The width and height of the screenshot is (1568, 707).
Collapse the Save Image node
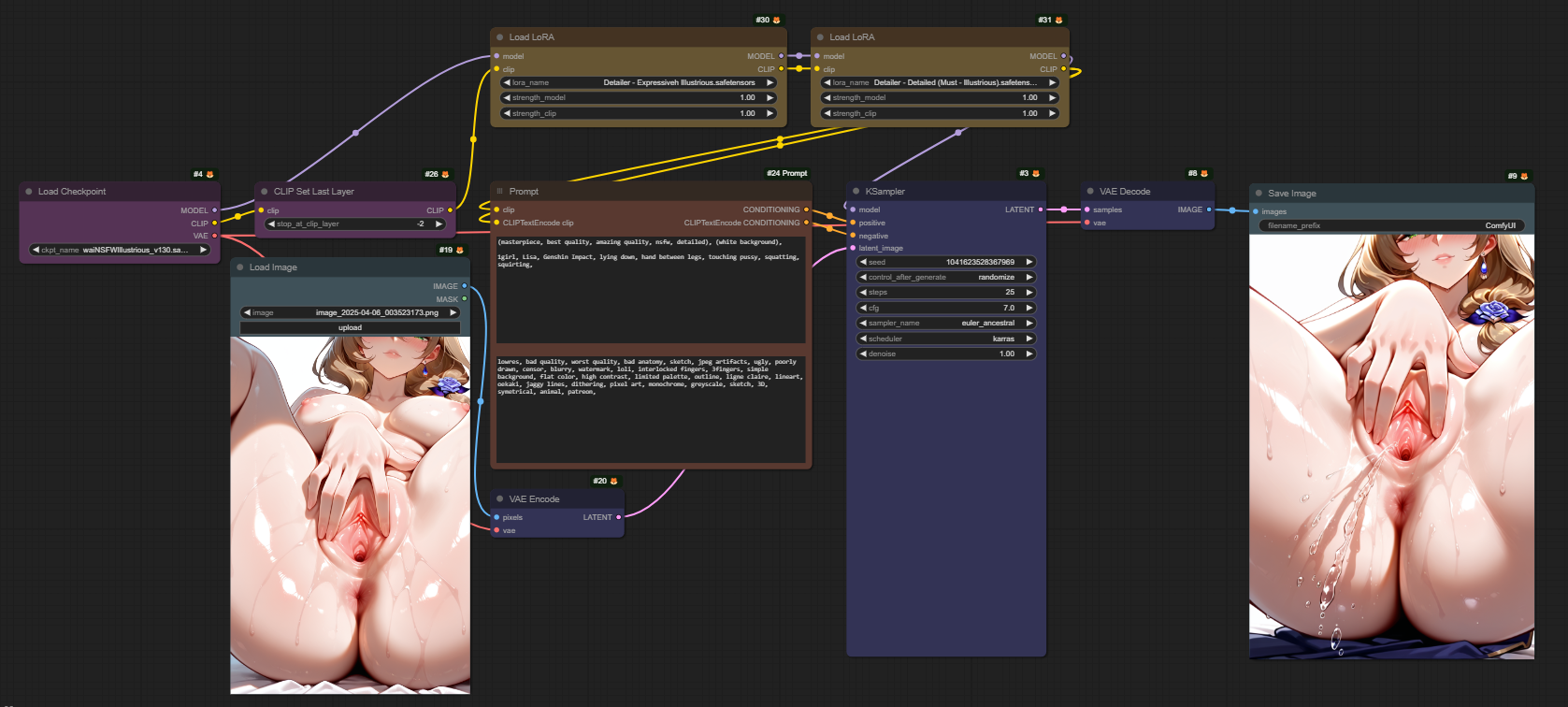point(1259,193)
